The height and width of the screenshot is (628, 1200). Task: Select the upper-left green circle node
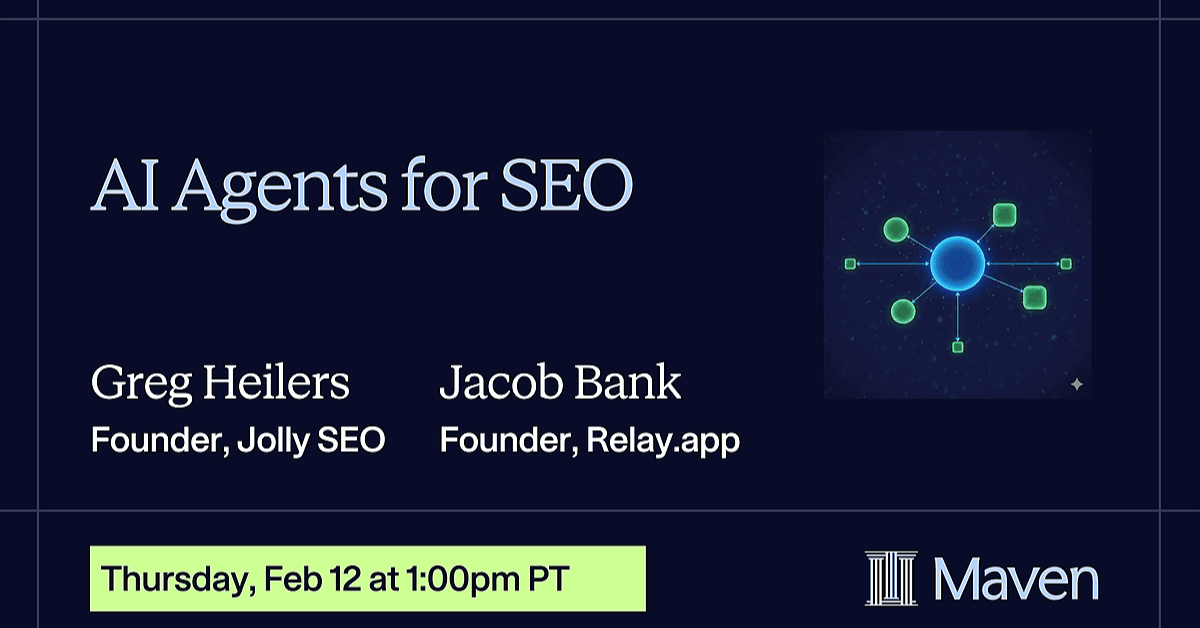896,230
